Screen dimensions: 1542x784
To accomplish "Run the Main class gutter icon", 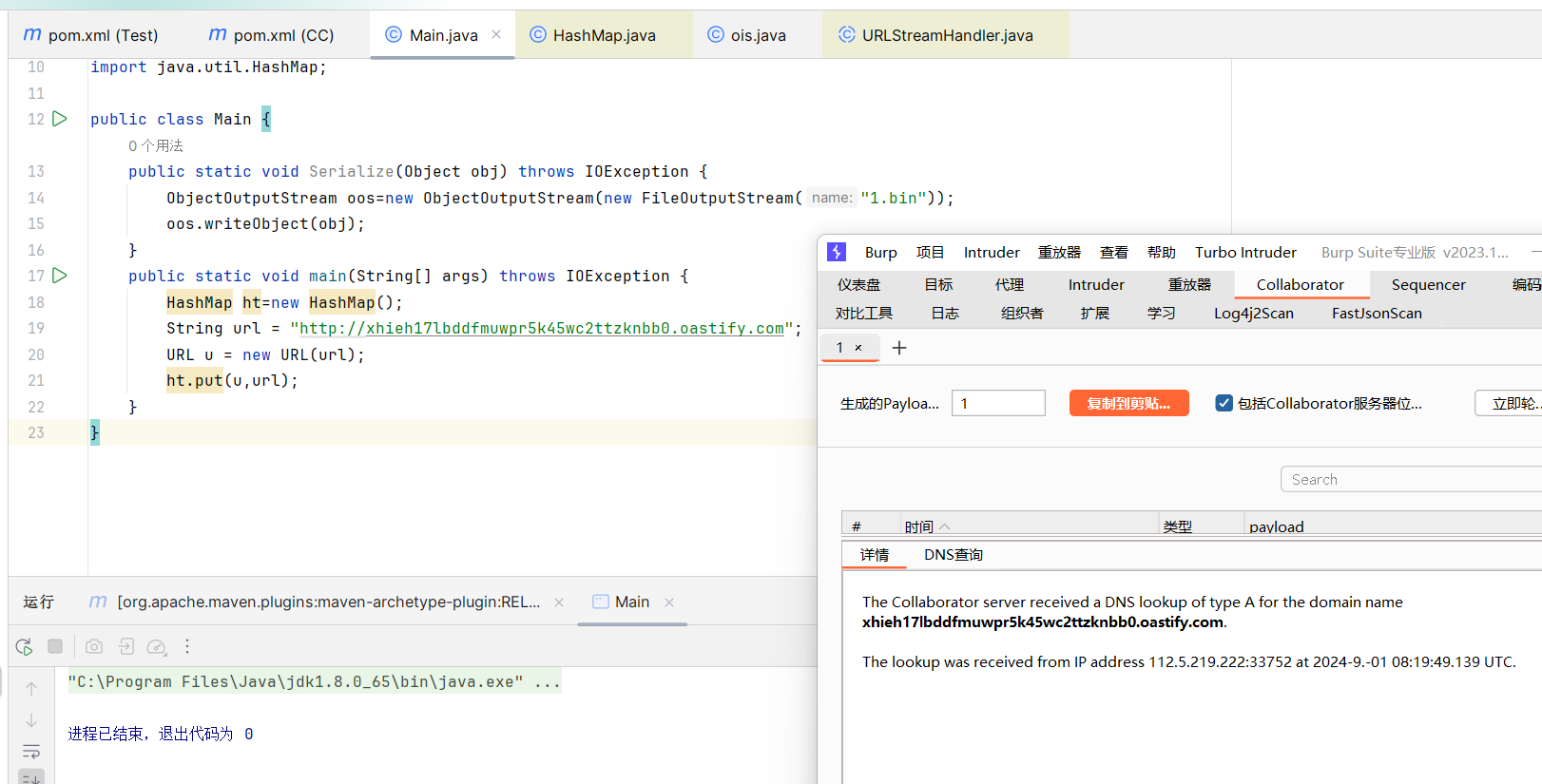I will 60,119.
